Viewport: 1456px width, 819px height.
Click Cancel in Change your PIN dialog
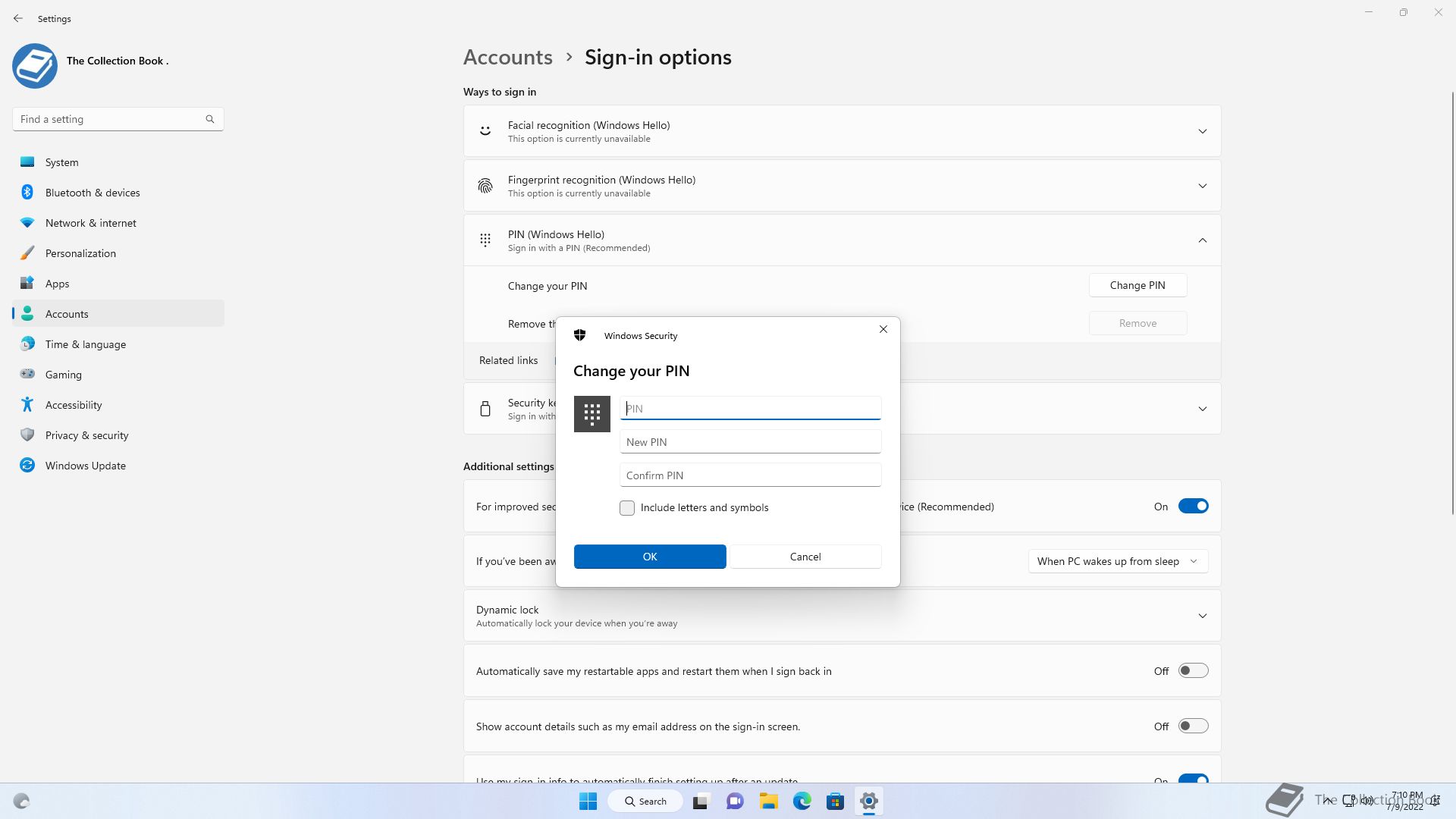[805, 557]
